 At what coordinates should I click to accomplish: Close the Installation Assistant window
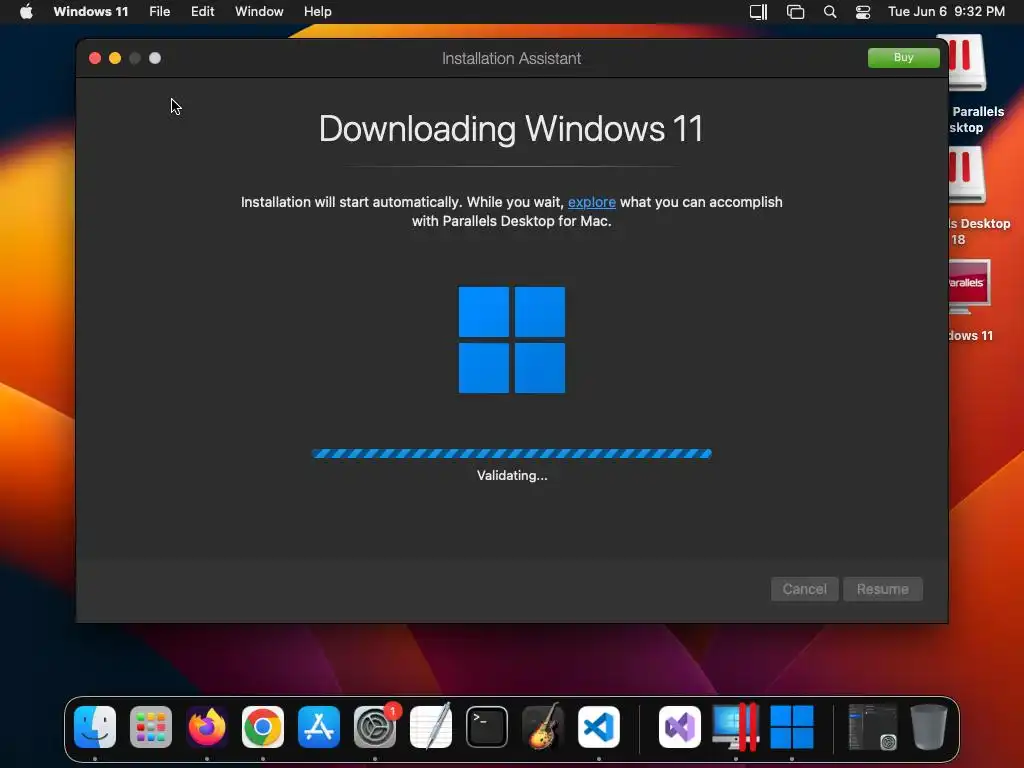coord(95,58)
